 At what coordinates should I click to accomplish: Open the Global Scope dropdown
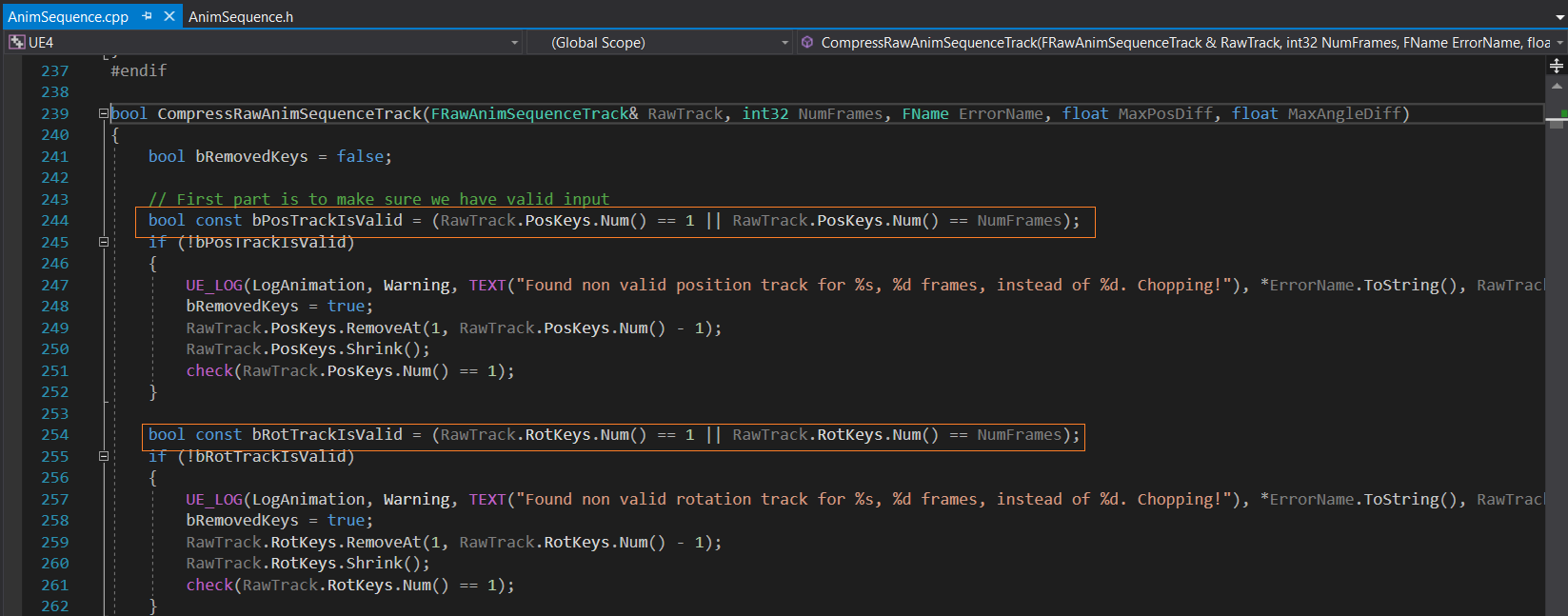click(784, 43)
